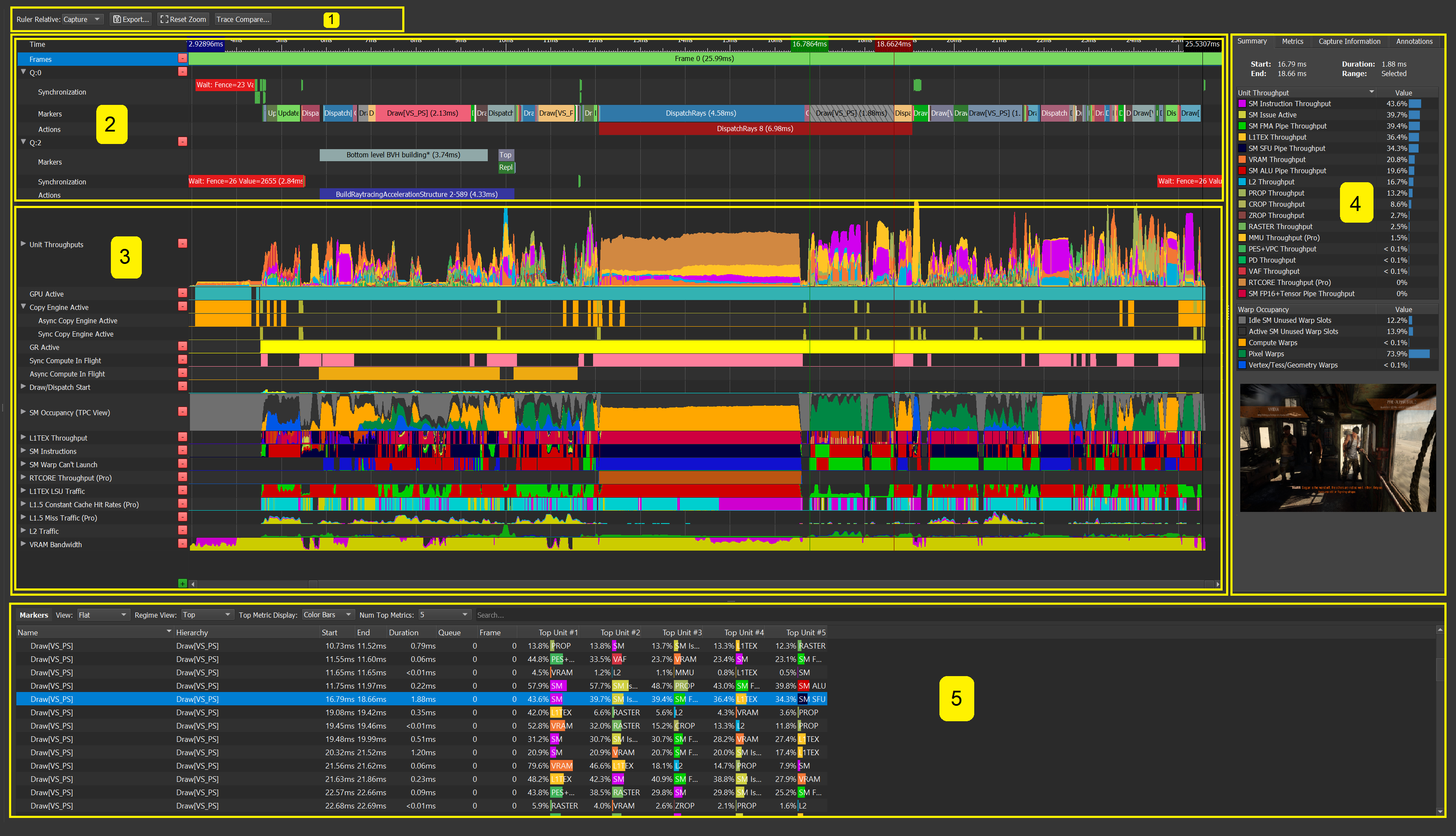
Task: Collapse the Copy Engine Active group
Action: [24, 306]
